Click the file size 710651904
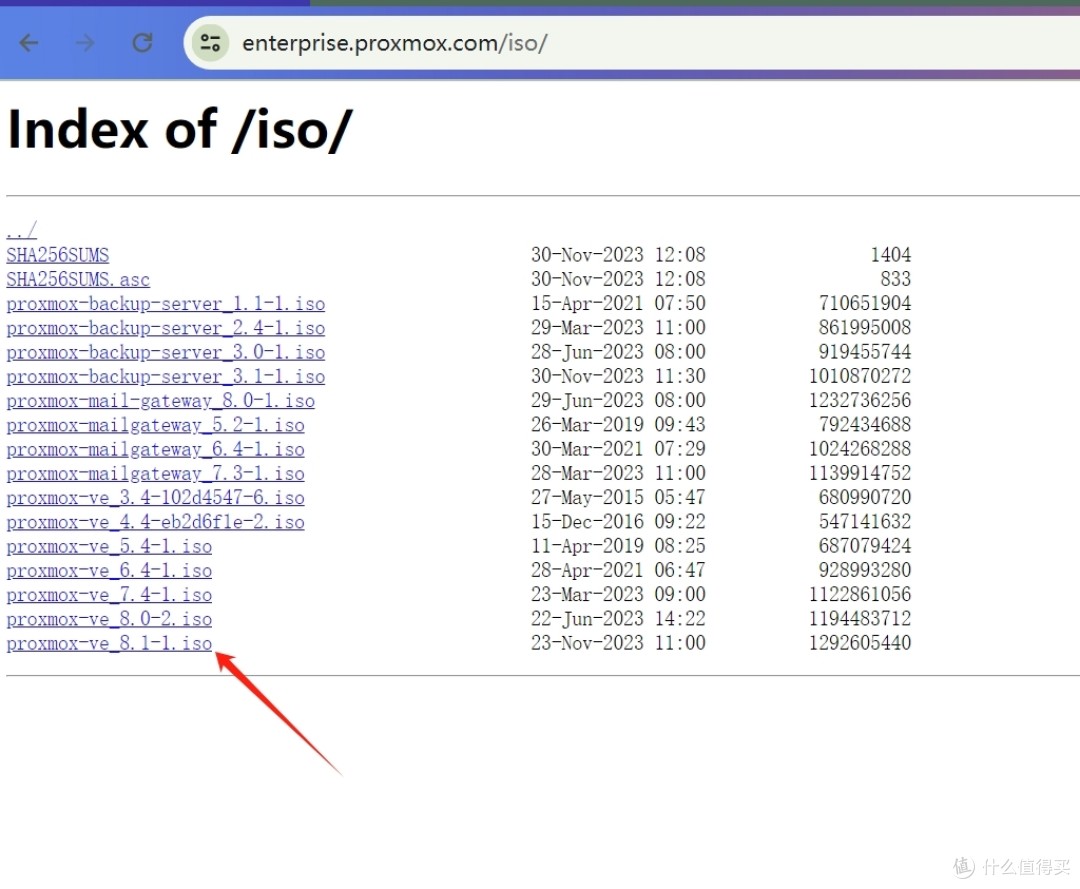 coord(864,304)
